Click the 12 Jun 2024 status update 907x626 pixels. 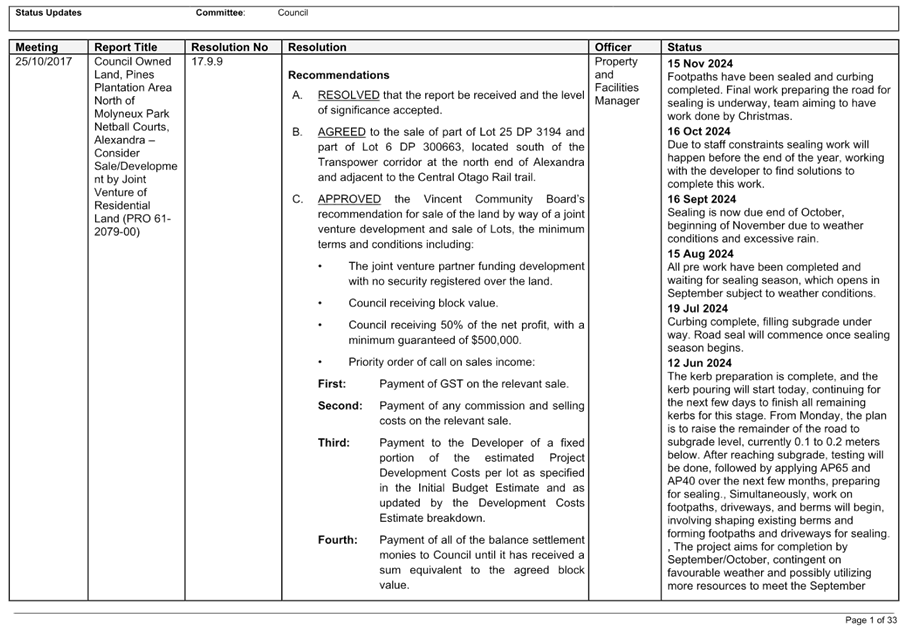tap(698, 362)
